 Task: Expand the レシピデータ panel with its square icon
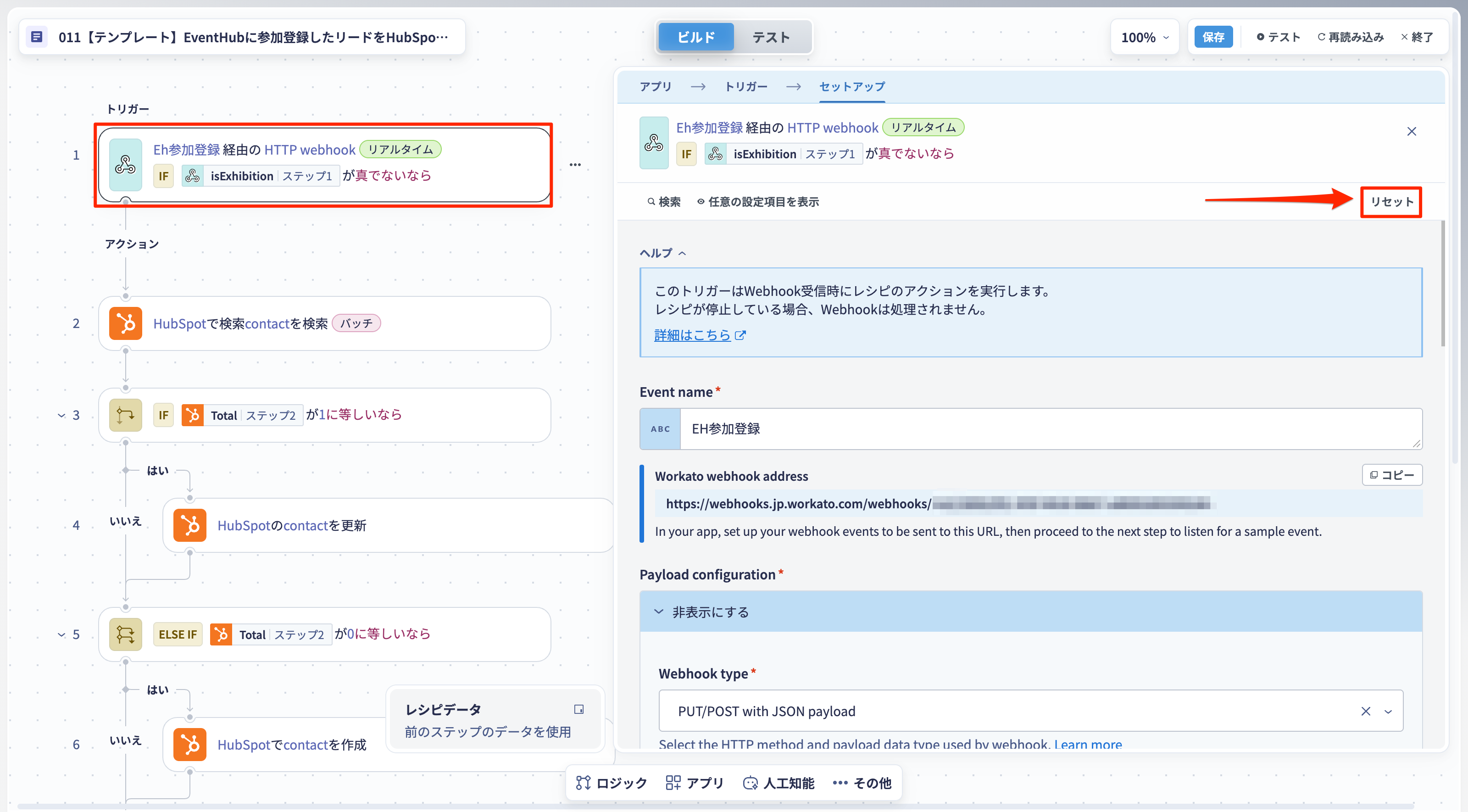pos(578,709)
